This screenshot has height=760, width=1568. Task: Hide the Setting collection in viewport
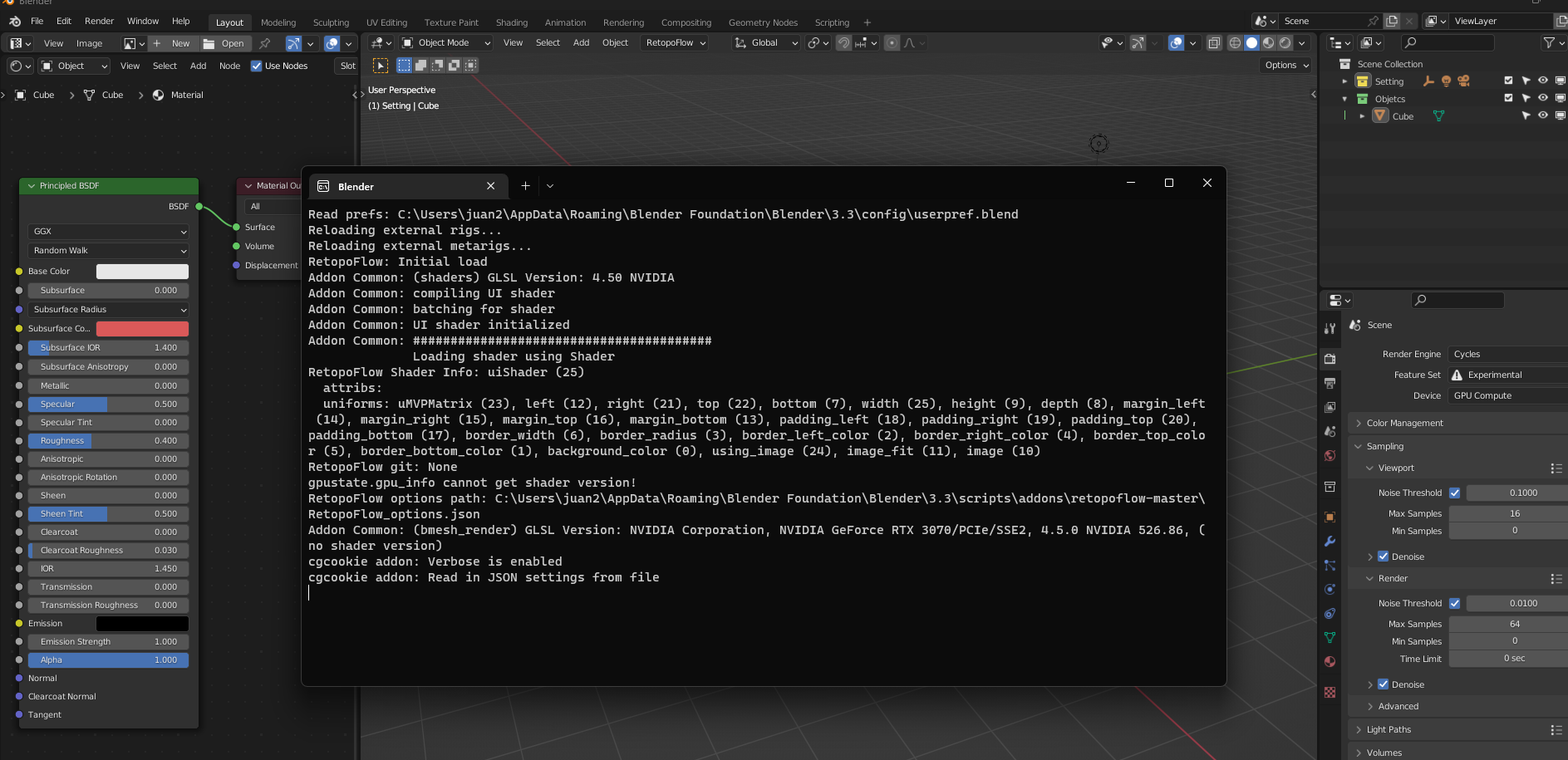click(x=1543, y=81)
